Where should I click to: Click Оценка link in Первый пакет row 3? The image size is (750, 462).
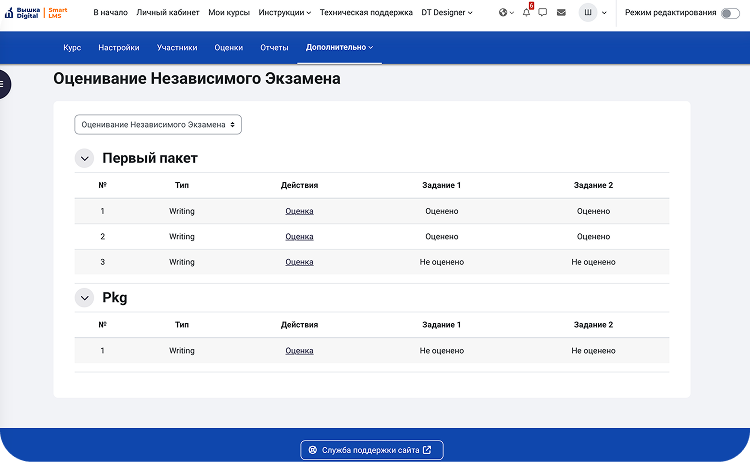click(x=299, y=262)
